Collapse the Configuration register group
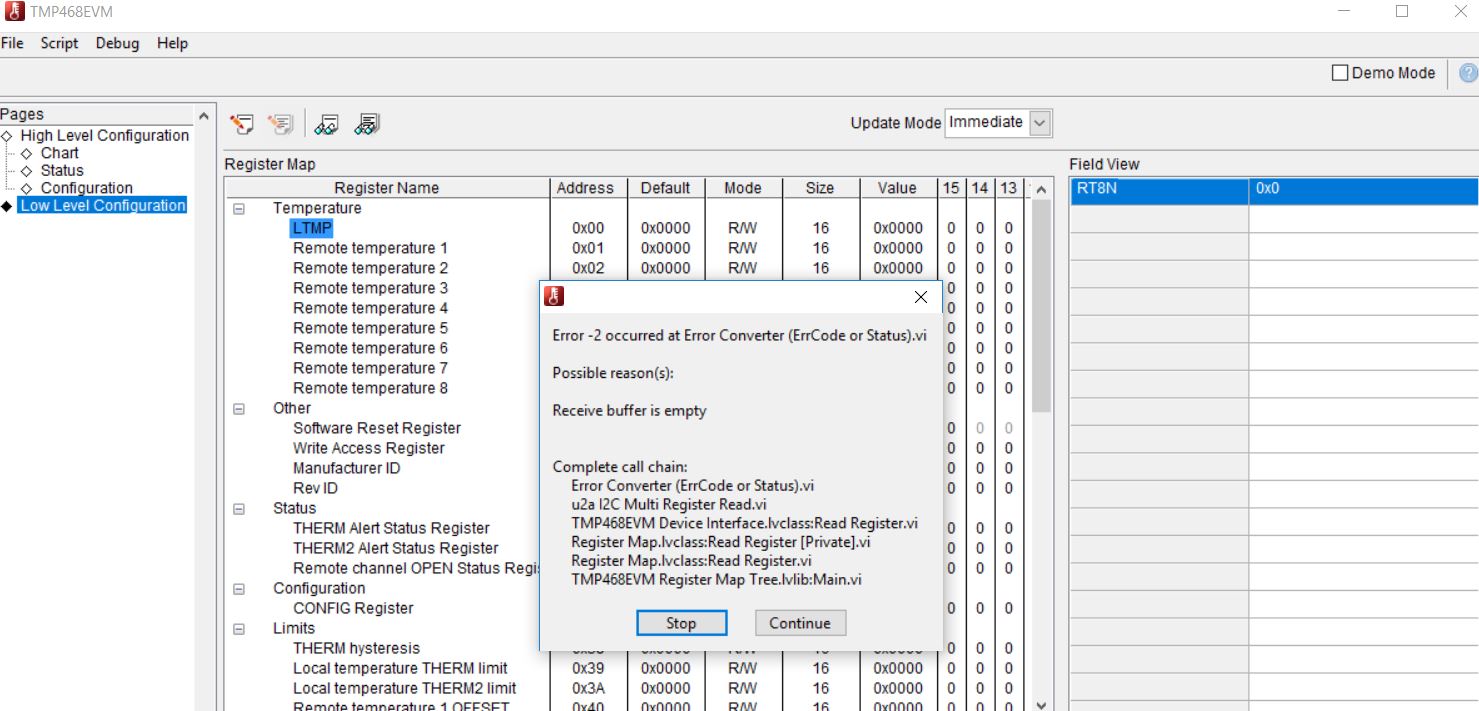The width and height of the screenshot is (1479, 711). click(x=239, y=589)
